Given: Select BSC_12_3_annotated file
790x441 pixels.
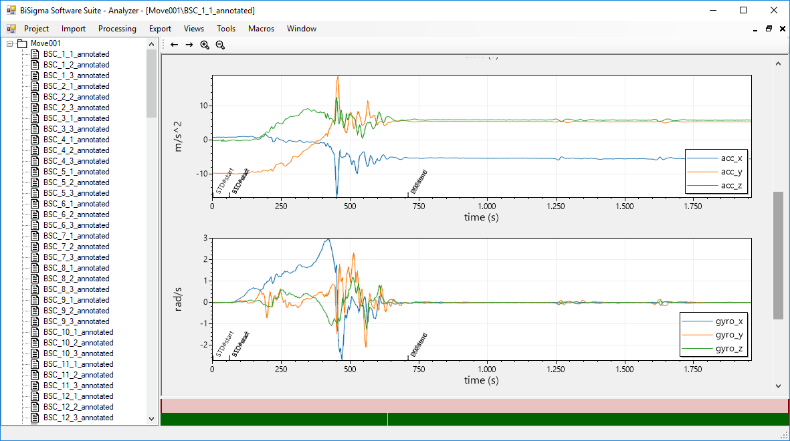Looking at the screenshot, I should 78,418.
